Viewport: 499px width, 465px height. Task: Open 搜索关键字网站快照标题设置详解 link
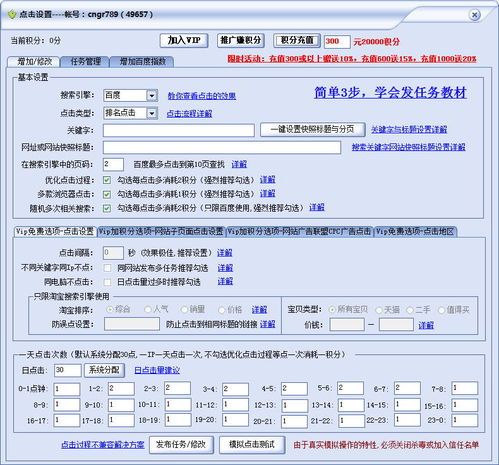[408, 147]
